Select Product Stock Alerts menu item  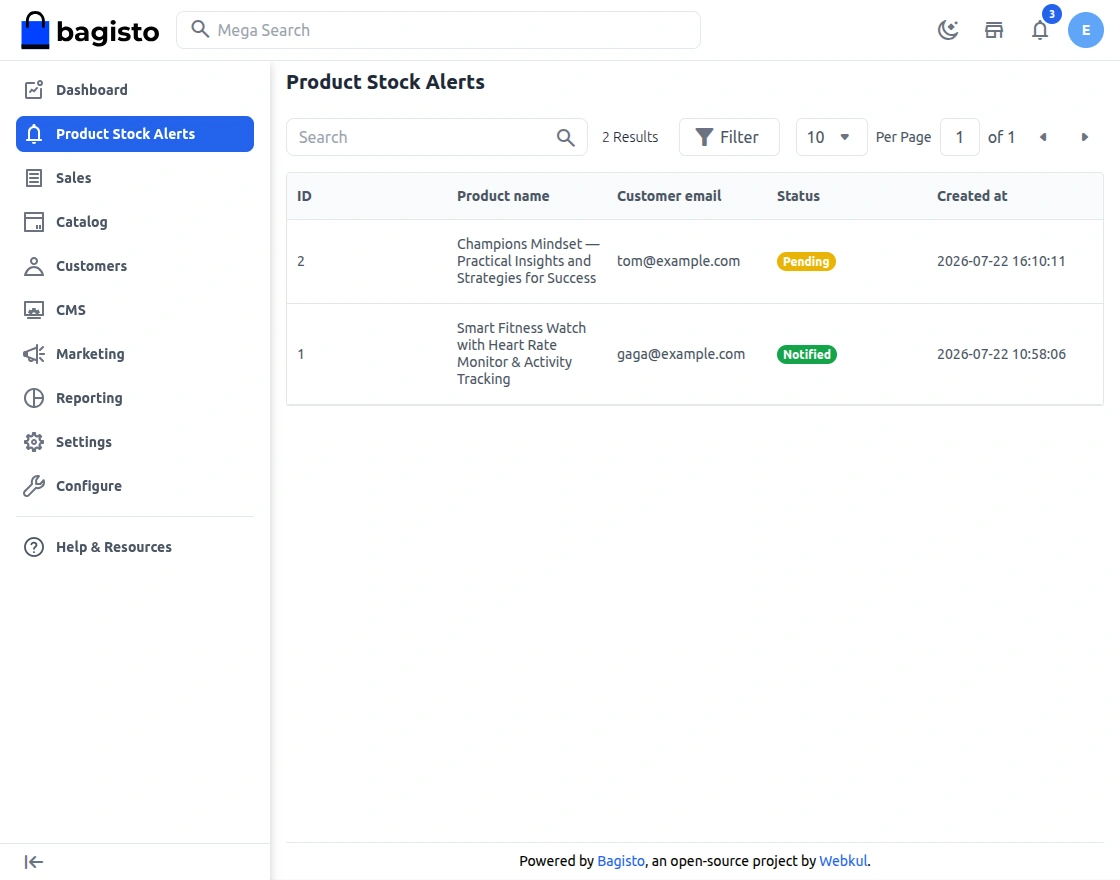135,134
